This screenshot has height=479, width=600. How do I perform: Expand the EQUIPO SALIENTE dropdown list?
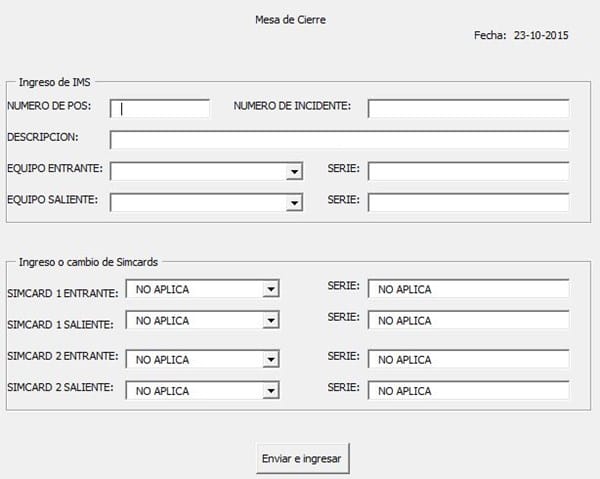tap(294, 203)
